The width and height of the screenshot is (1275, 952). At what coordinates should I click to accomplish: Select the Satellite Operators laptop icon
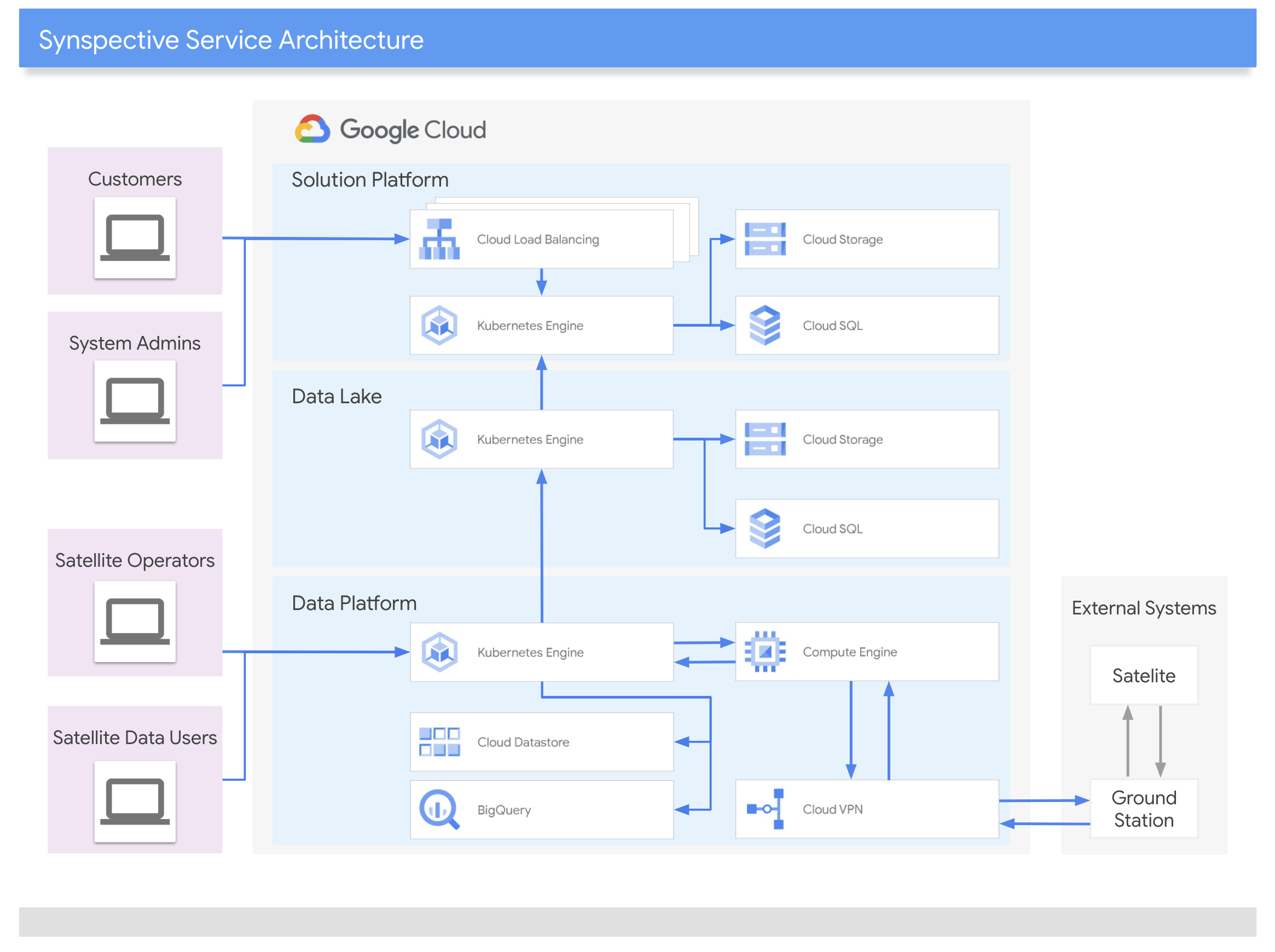tap(135, 621)
